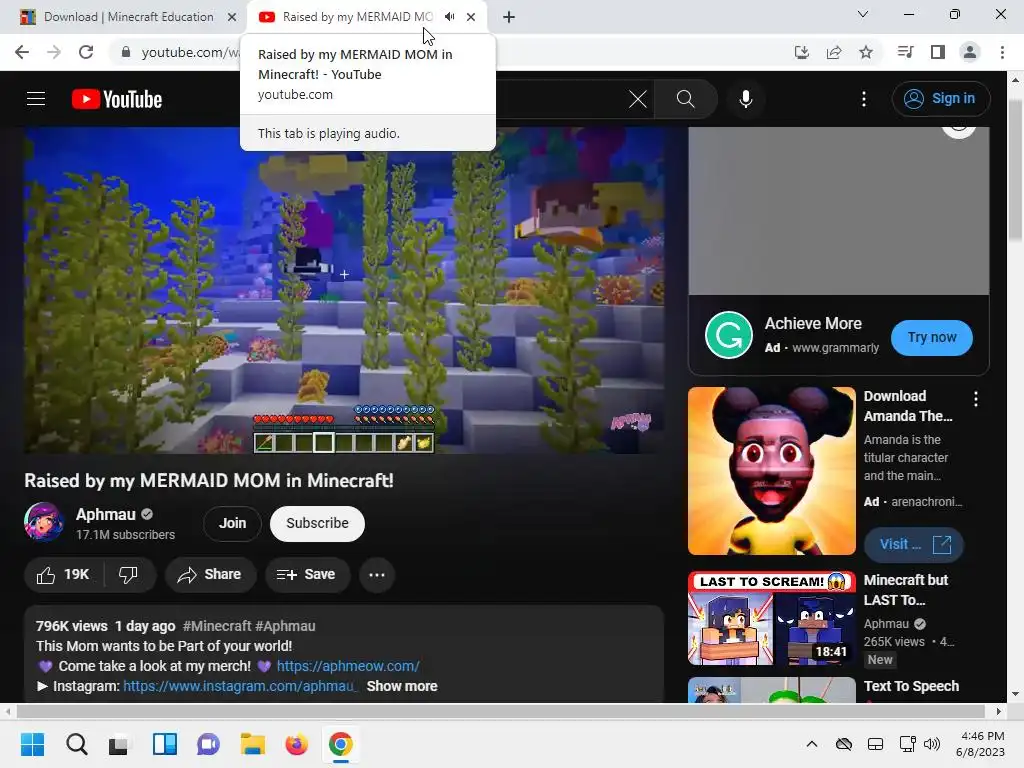The width and height of the screenshot is (1024, 768).
Task: Reload the YouTube page
Action: click(x=86, y=52)
